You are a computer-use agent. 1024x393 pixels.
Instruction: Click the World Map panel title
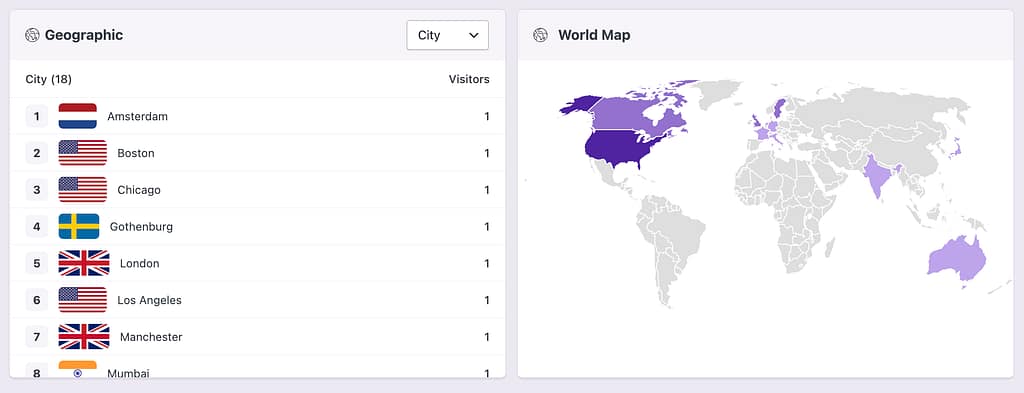tap(594, 35)
